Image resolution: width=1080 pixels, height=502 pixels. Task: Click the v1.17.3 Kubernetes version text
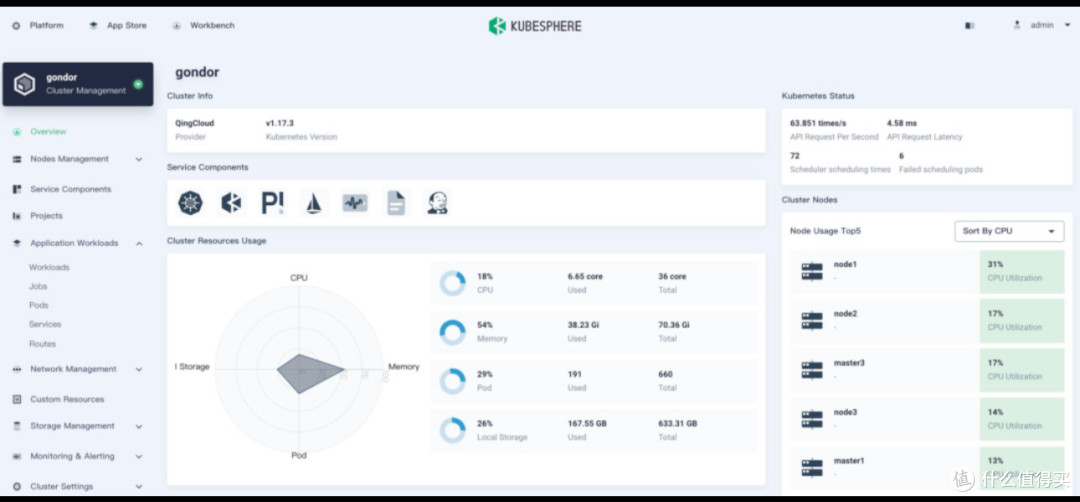[280, 123]
